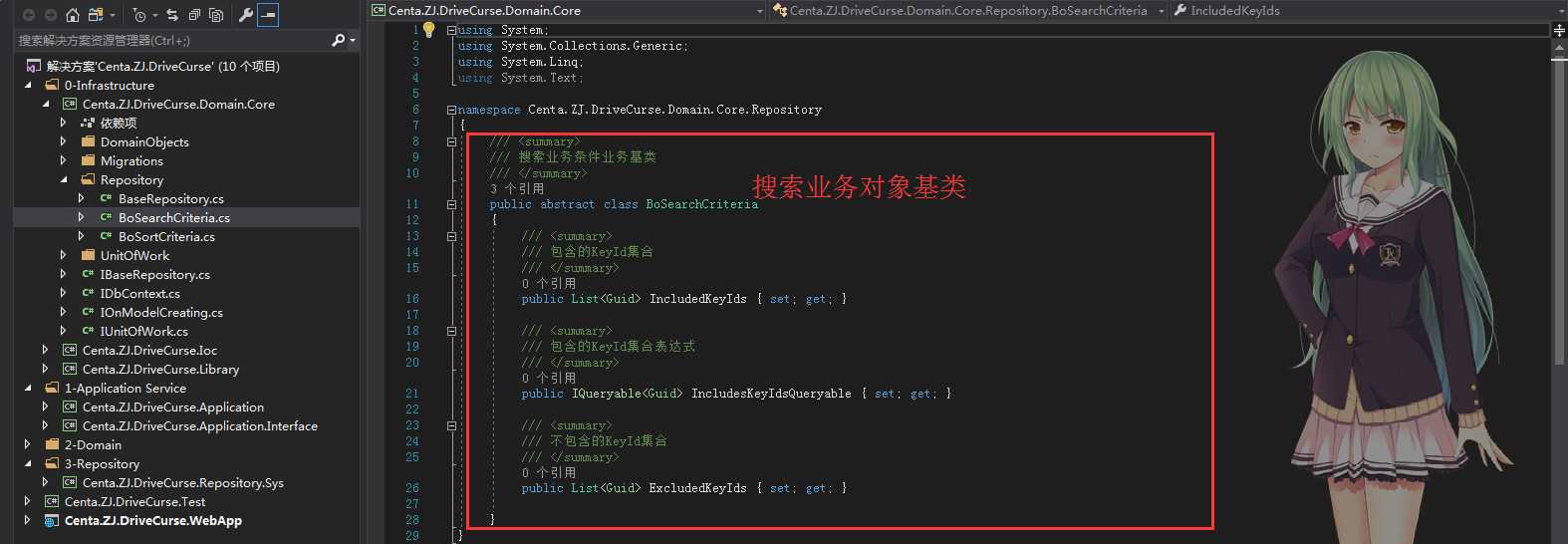Switch between solution and folder views

click(96, 15)
